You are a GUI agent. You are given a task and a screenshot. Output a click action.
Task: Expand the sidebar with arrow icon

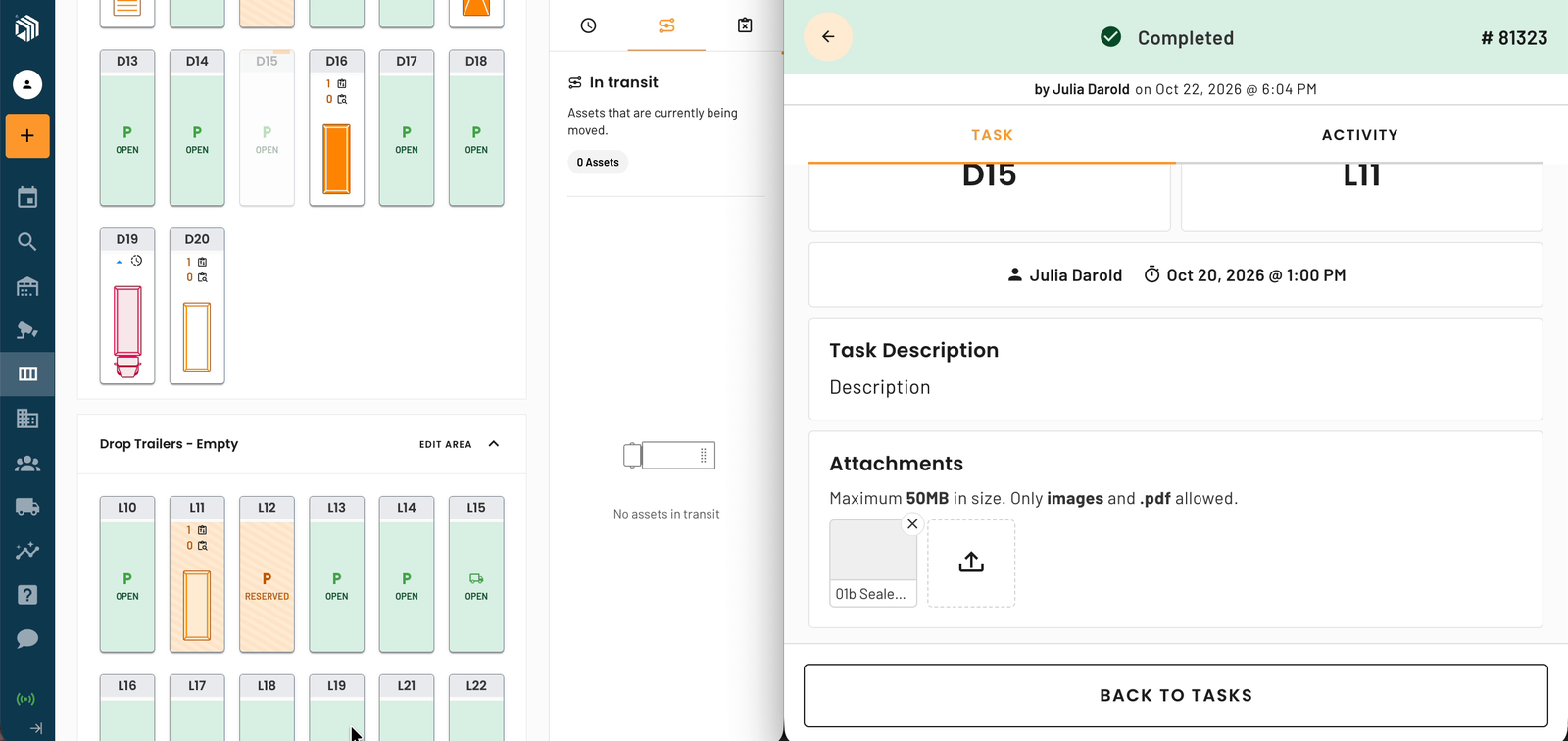[36, 728]
